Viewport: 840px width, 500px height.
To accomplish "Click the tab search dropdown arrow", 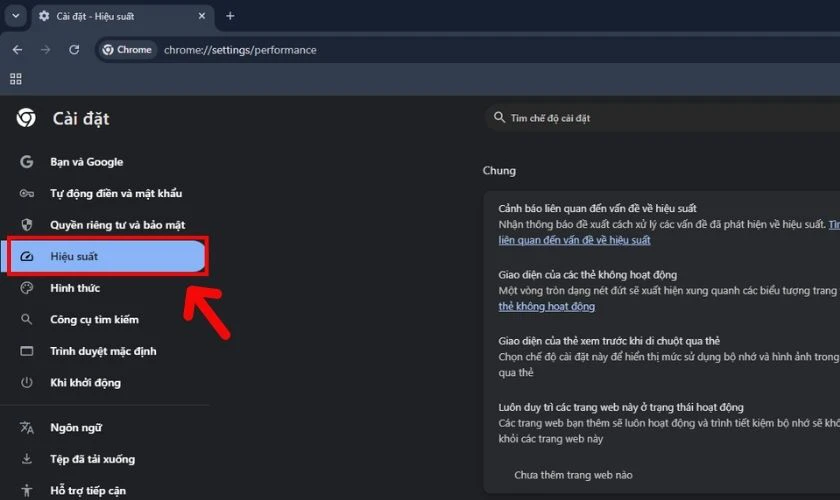I will coord(16,16).
